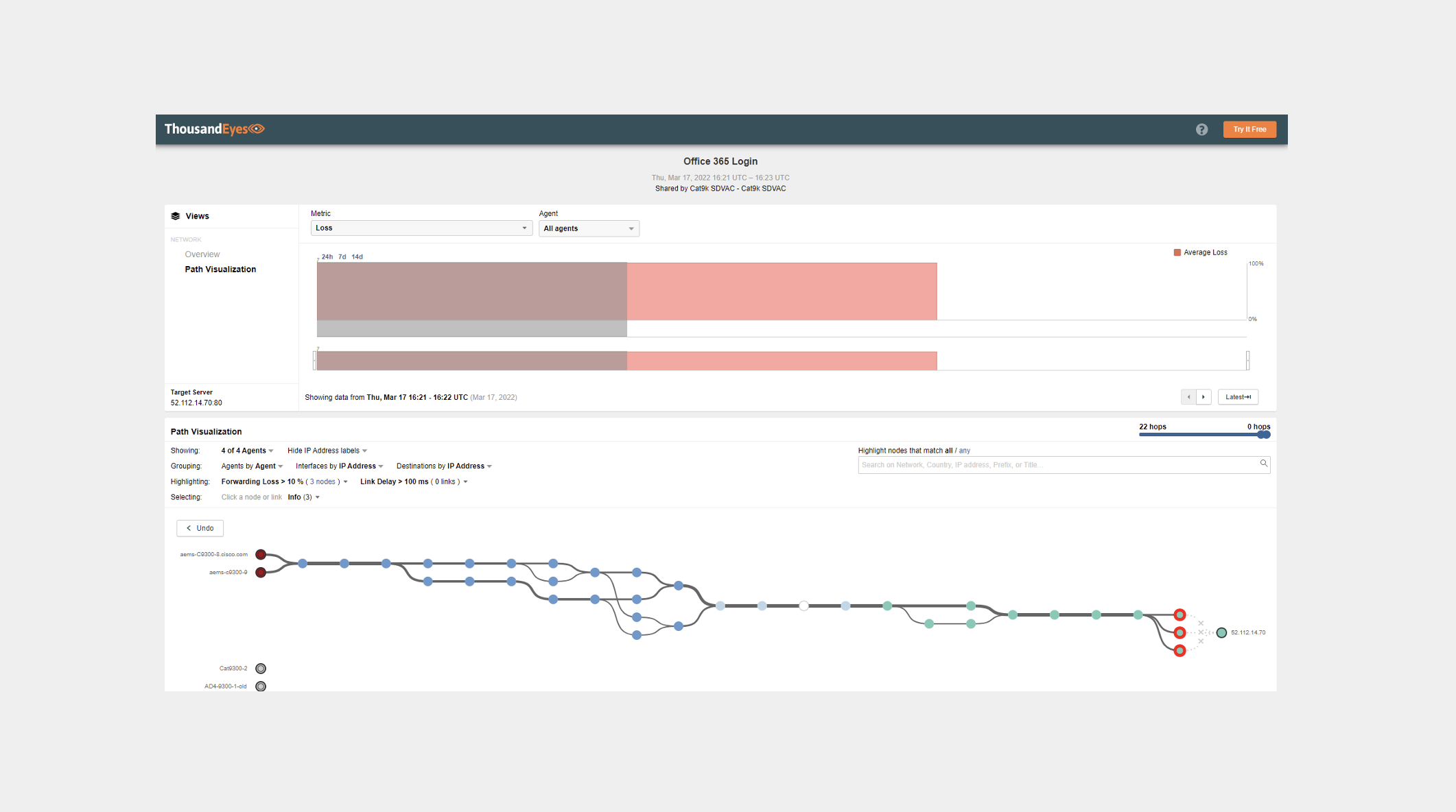
Task: Click the 'all' match option
Action: click(948, 451)
